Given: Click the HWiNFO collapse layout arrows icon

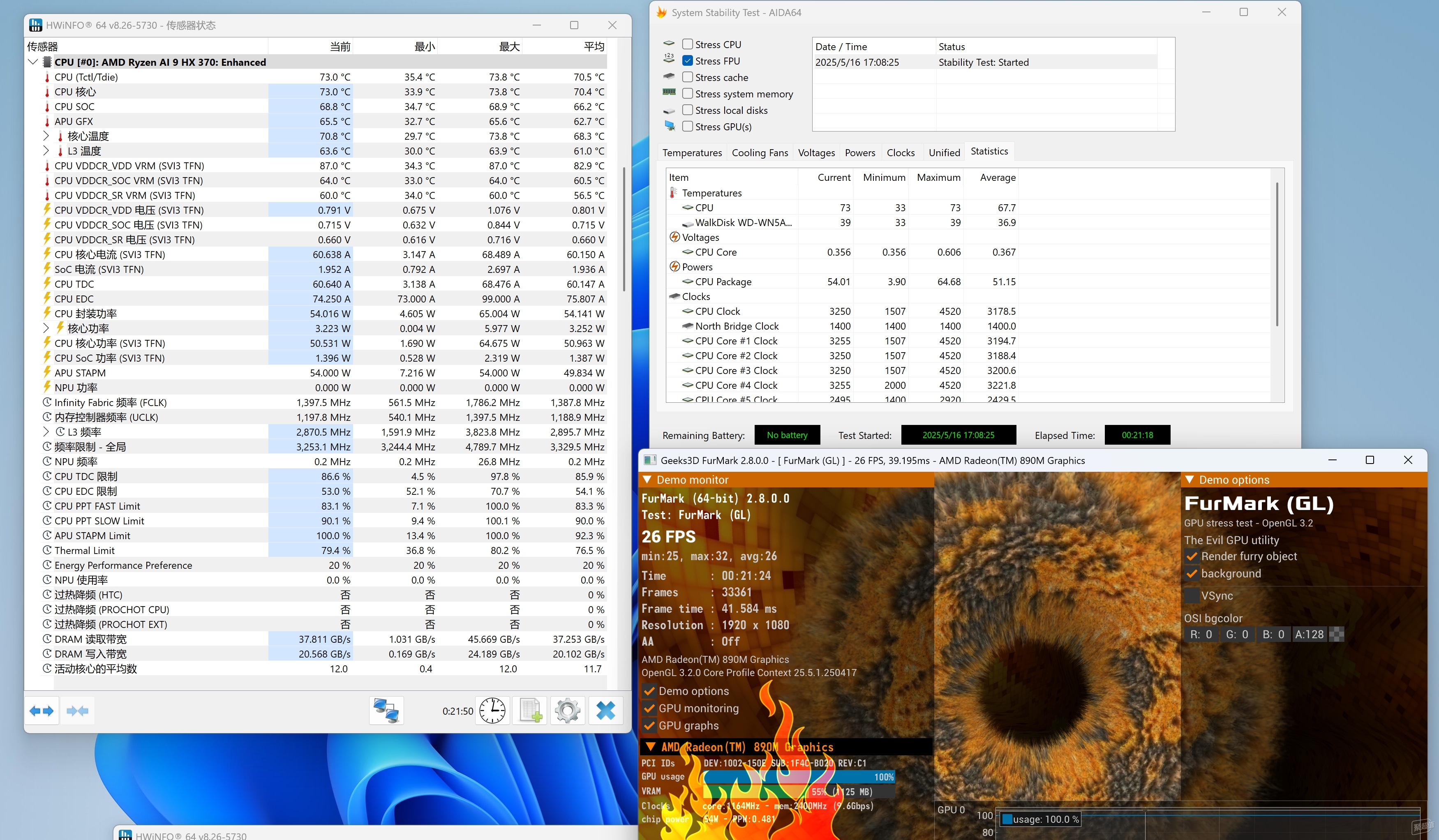Looking at the screenshot, I should [x=78, y=711].
